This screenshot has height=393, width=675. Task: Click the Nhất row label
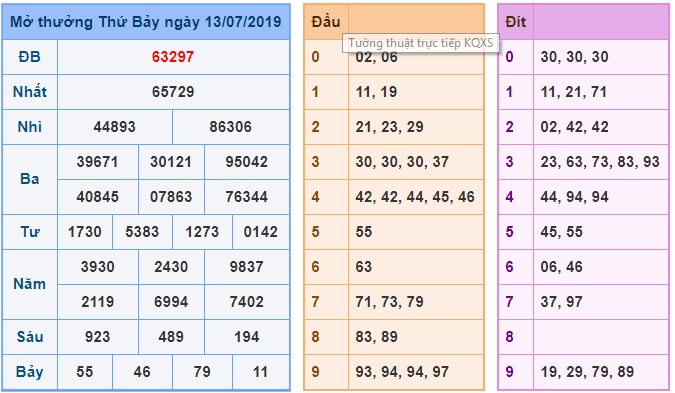point(30,92)
